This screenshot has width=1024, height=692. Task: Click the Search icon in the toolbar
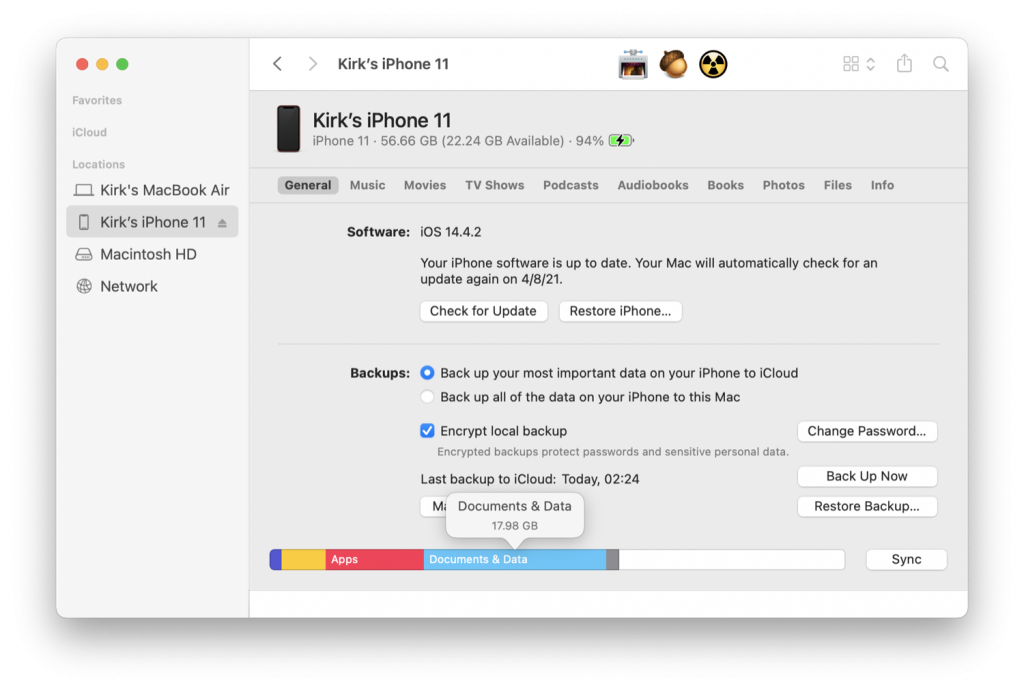940,63
